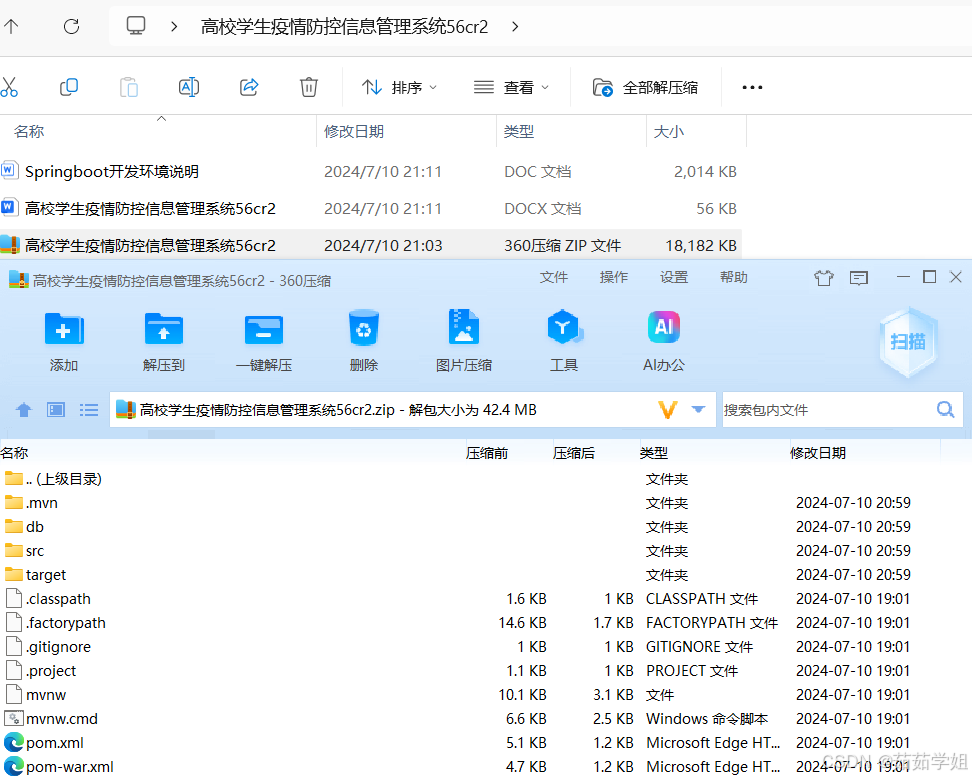
Task: Switch to list view in 360压缩
Action: click(89, 410)
